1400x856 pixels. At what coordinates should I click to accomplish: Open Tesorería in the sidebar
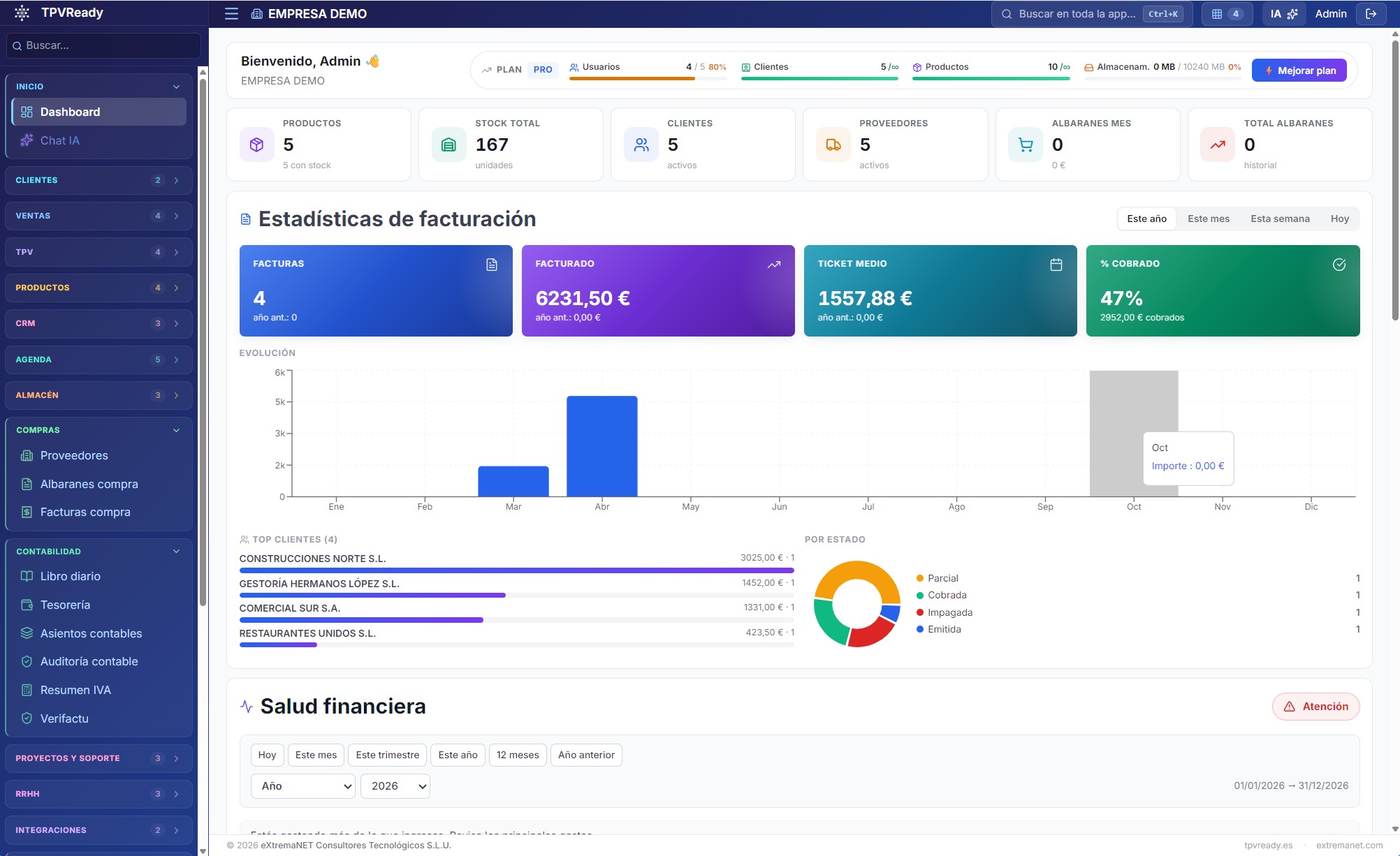point(99,605)
